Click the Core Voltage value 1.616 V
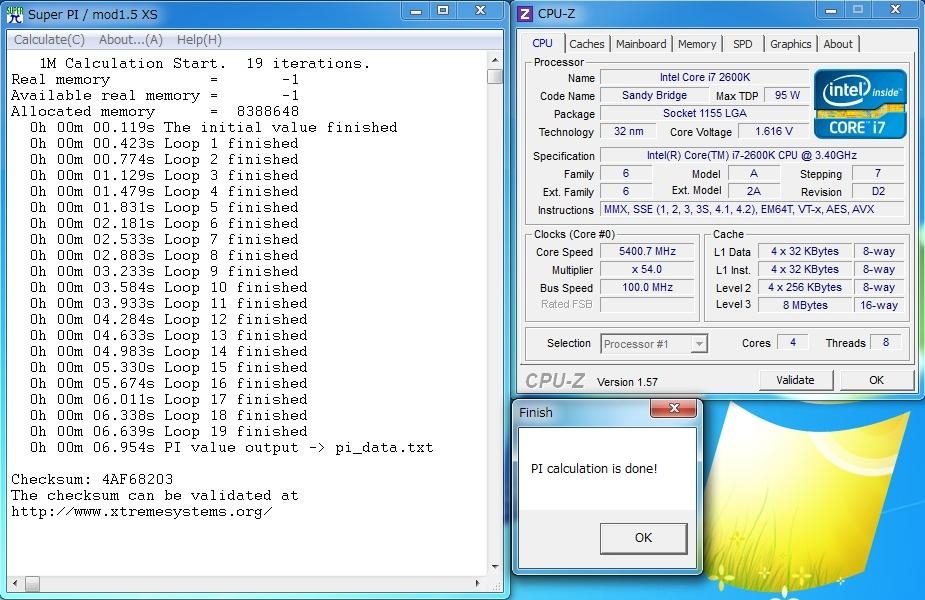This screenshot has height=600, width=925. point(773,131)
